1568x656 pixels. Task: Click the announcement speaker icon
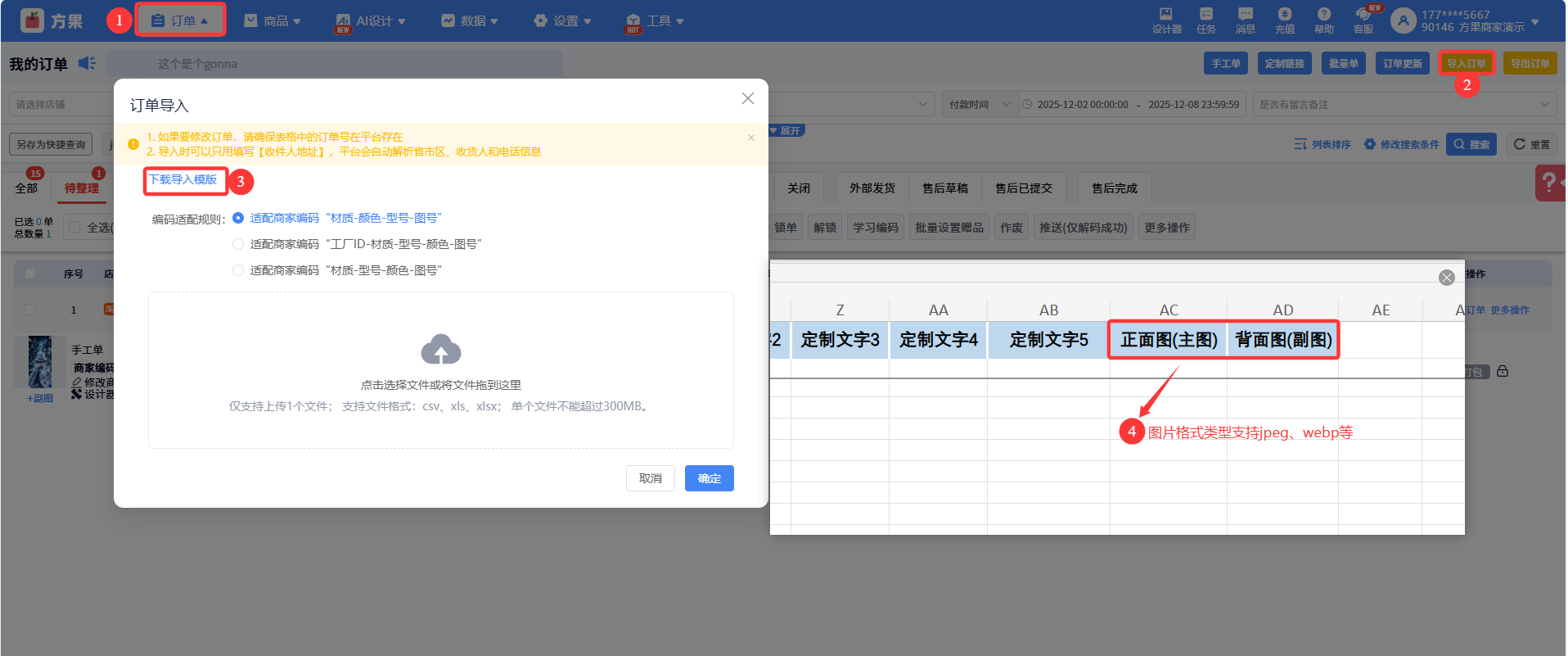point(87,63)
